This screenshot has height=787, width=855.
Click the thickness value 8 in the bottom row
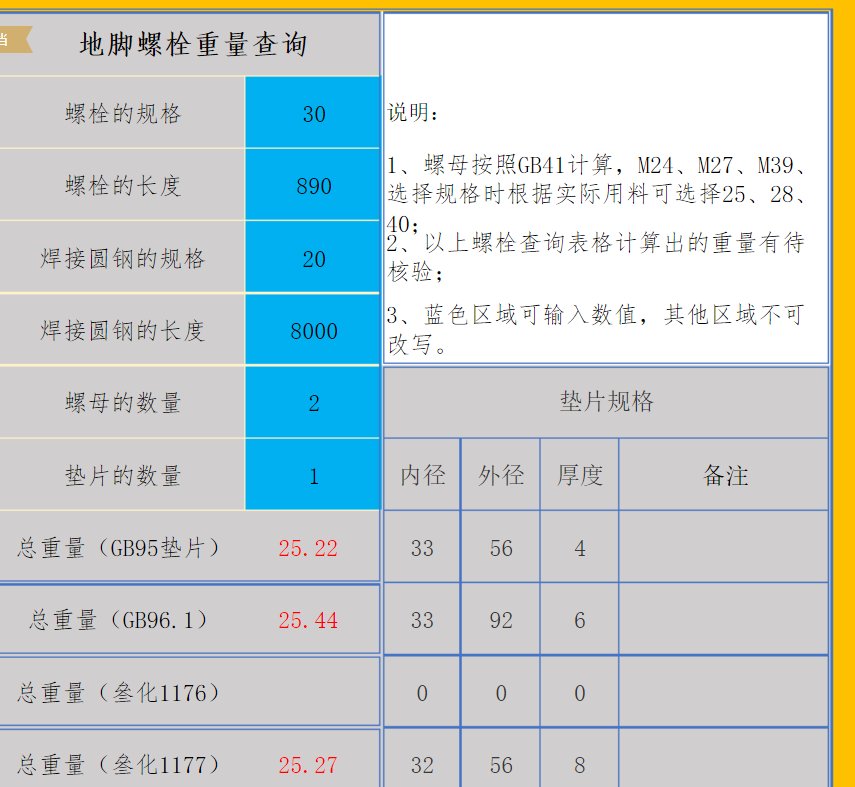click(x=578, y=762)
